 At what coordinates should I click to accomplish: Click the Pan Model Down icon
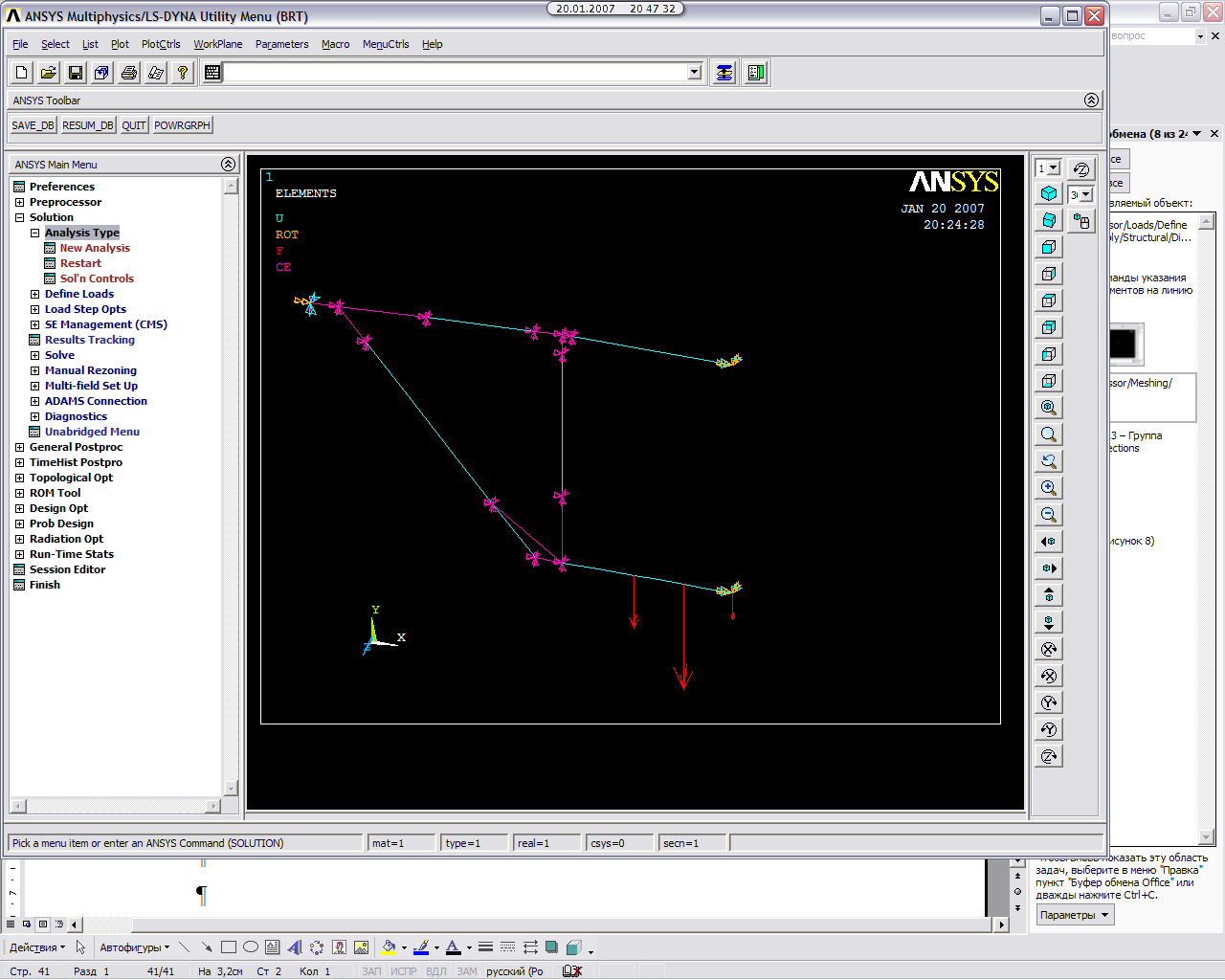[1049, 622]
